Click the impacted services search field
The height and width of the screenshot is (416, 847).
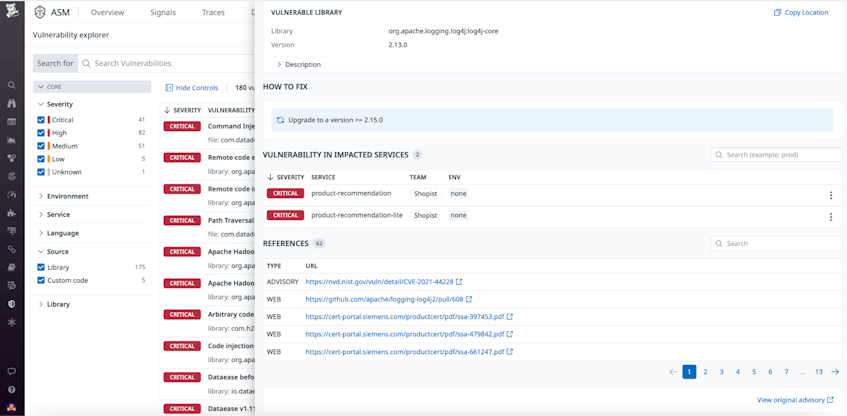pyautogui.click(x=776, y=155)
